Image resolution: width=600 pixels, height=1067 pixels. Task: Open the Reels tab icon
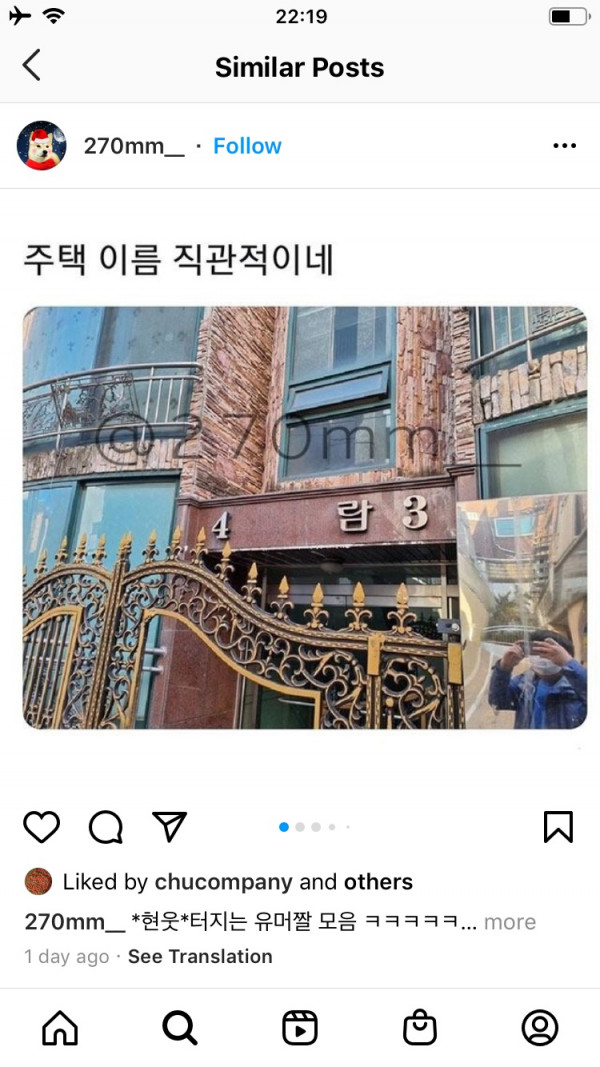300,1027
